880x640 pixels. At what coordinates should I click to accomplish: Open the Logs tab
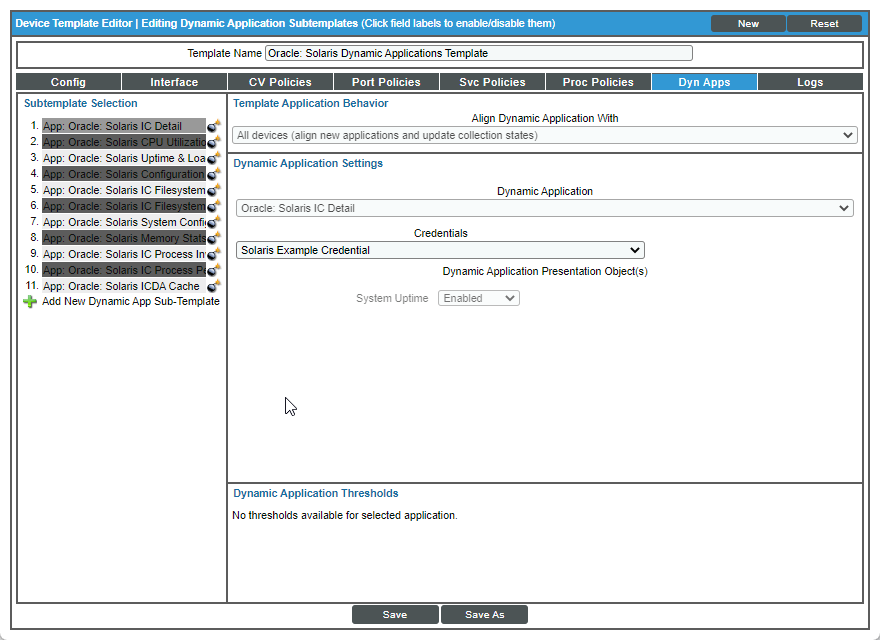pos(810,82)
